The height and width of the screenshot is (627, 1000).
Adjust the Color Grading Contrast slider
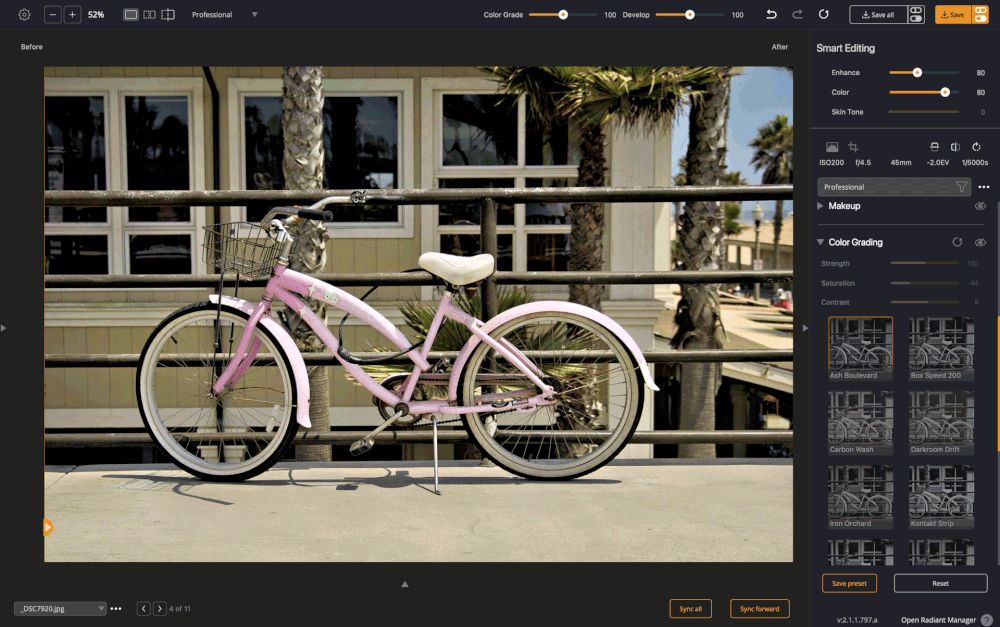pyautogui.click(x=925, y=302)
